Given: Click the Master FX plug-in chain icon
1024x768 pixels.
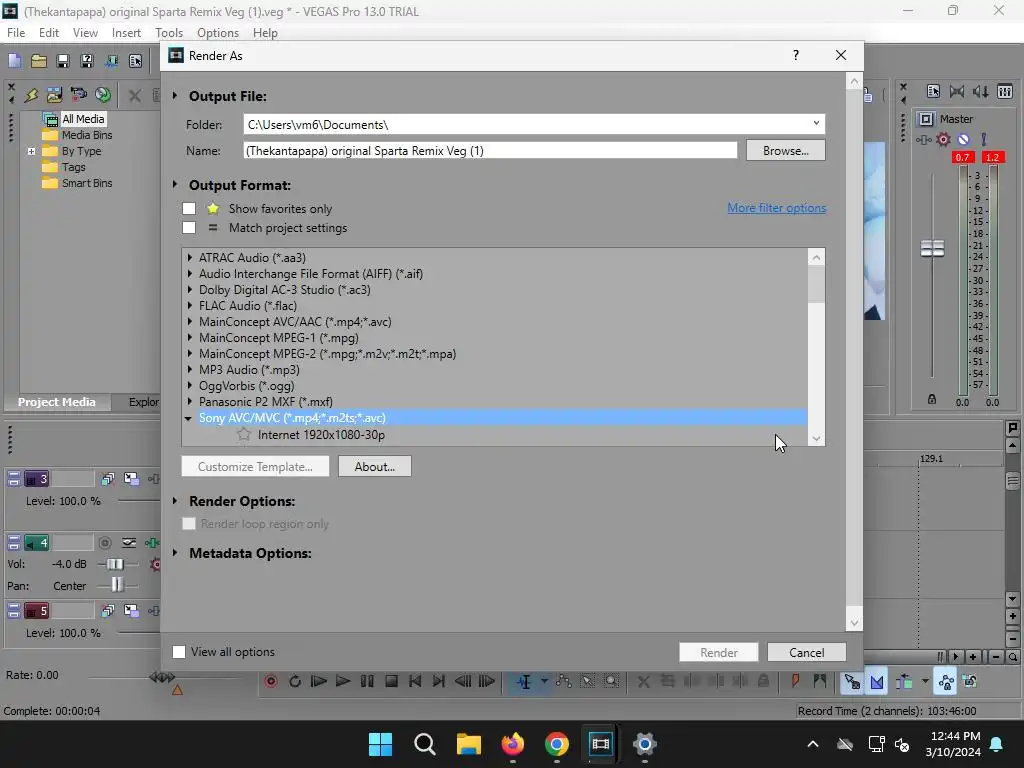Looking at the screenshot, I should point(923,139).
